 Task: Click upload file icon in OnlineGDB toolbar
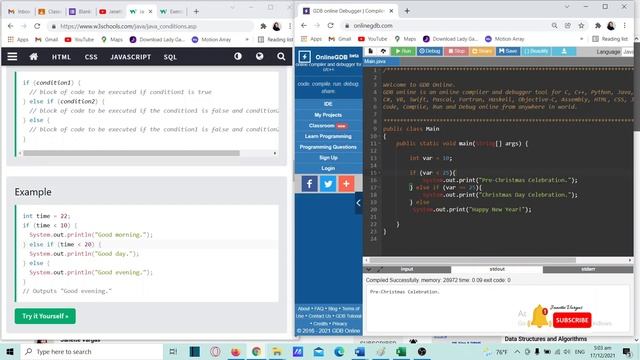[383, 51]
